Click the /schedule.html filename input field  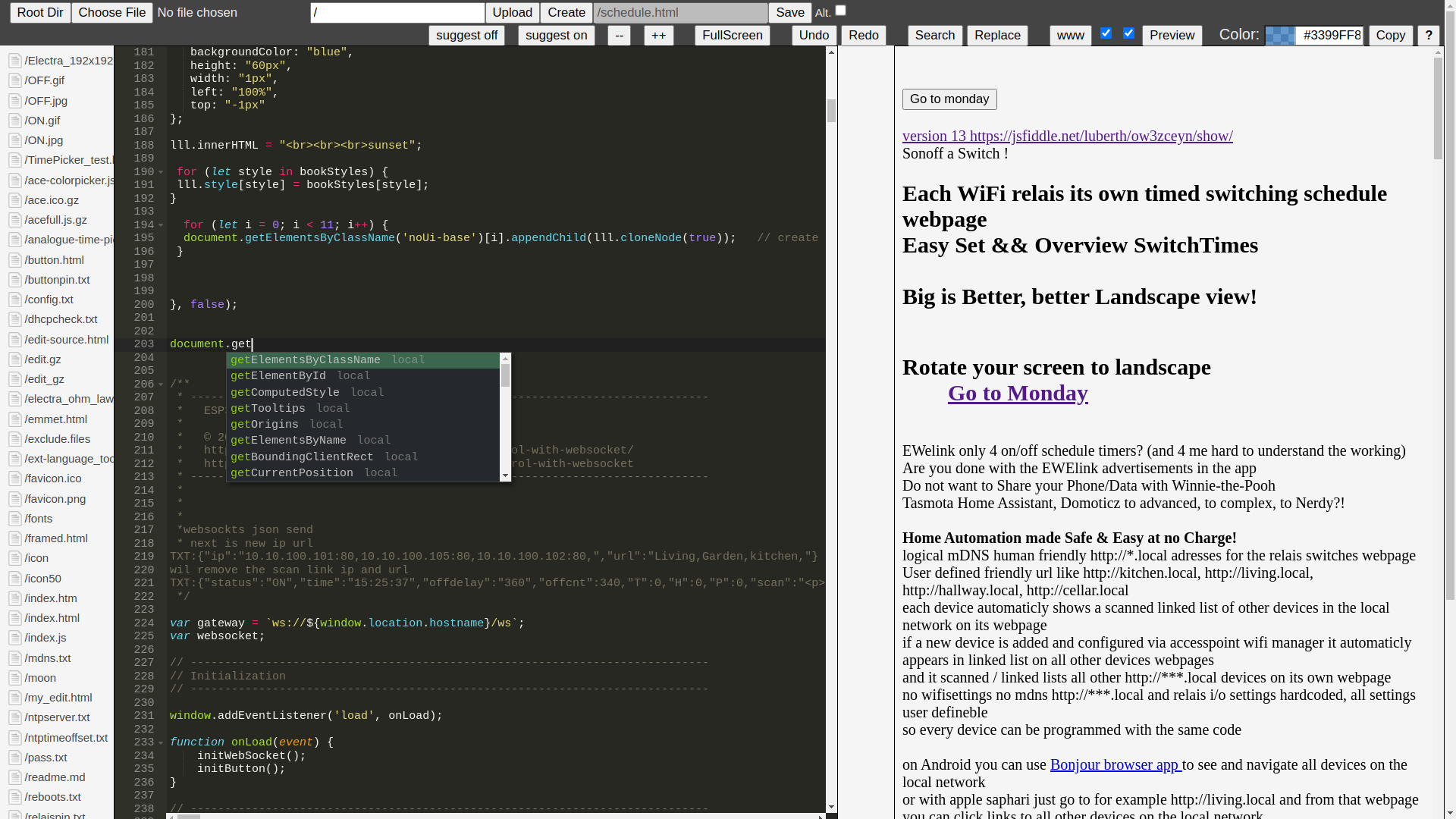pos(680,13)
